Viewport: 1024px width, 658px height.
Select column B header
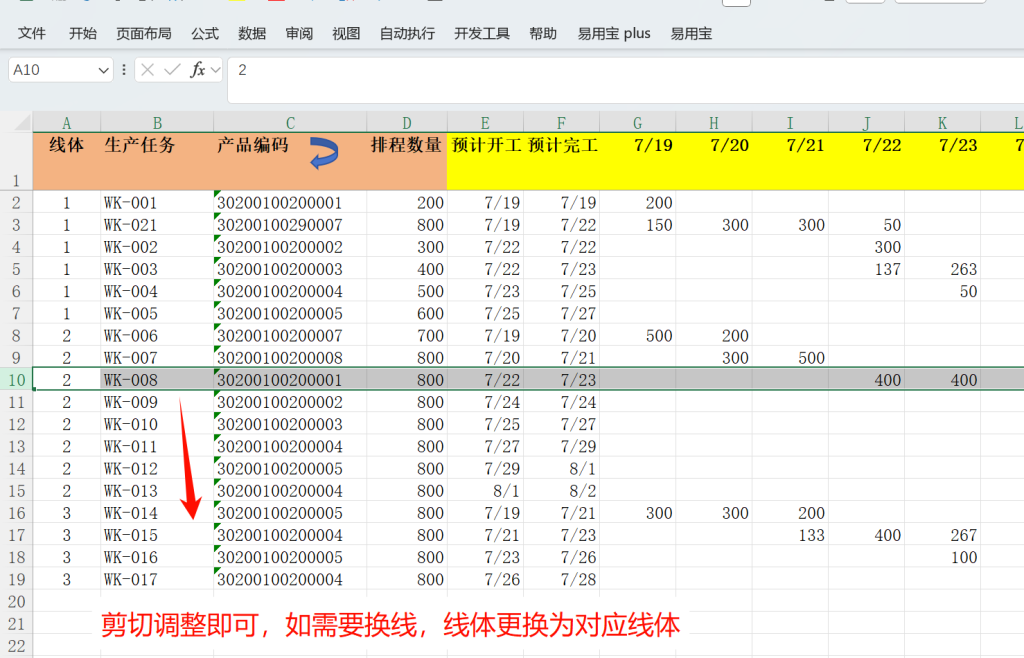coord(157,123)
